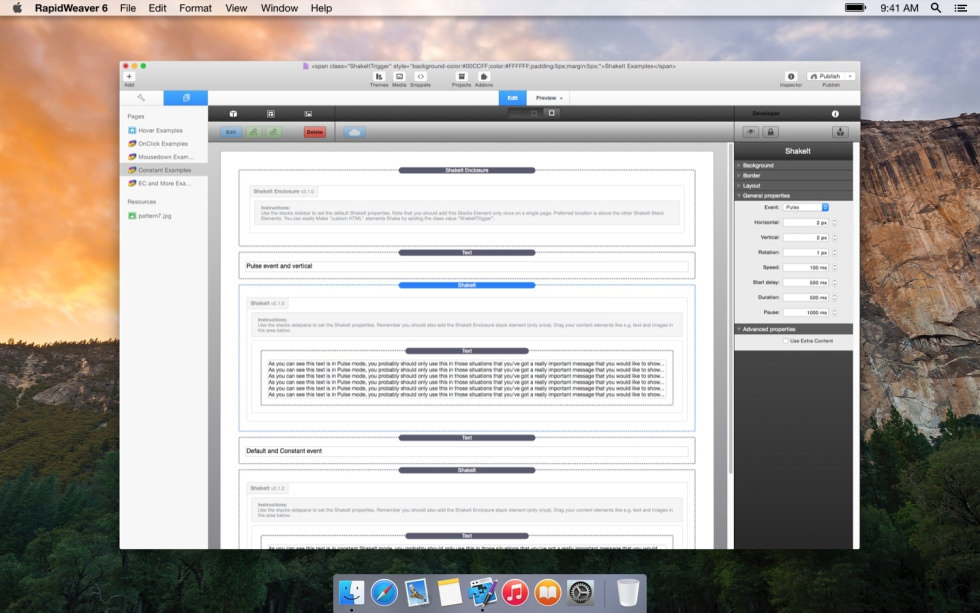980x613 pixels.
Task: Open Notification Center in the menu bar
Action: [x=961, y=8]
